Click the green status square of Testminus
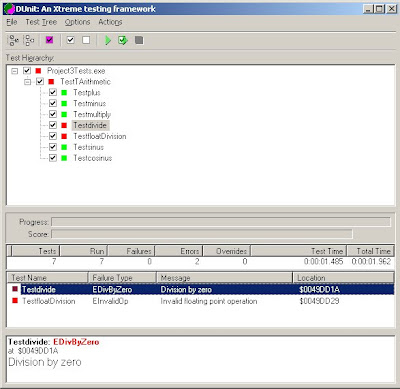400x389 pixels. point(64,103)
